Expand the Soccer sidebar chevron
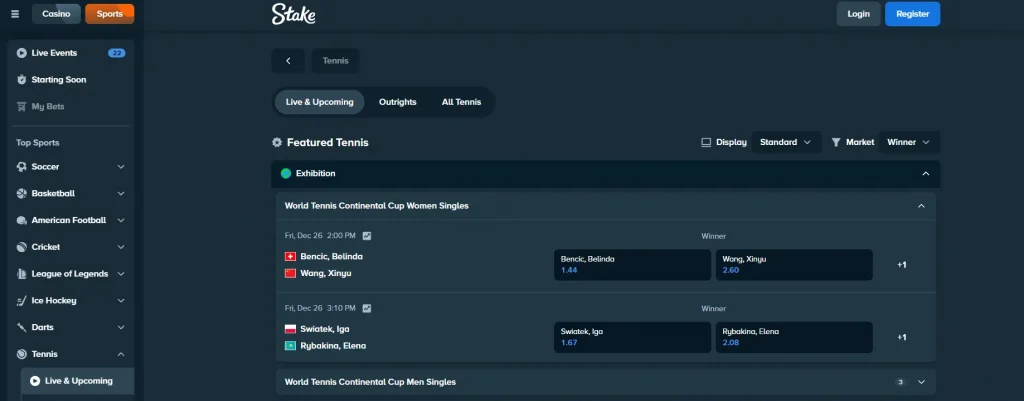This screenshot has height=401, width=1024. pos(121,167)
